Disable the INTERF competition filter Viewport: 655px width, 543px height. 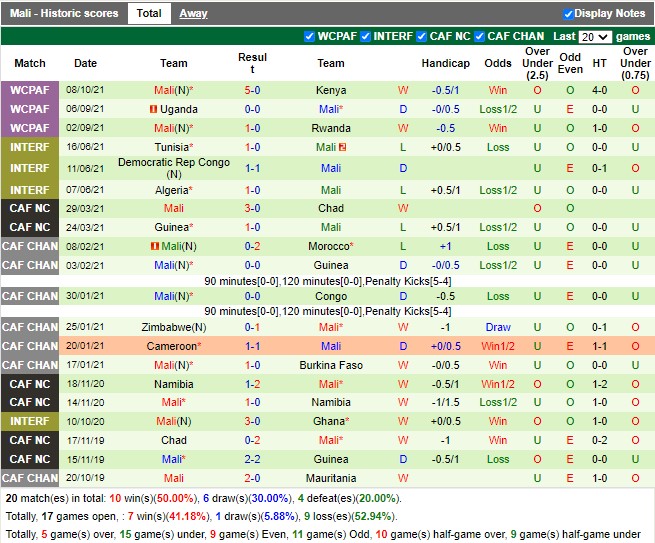tap(366, 36)
